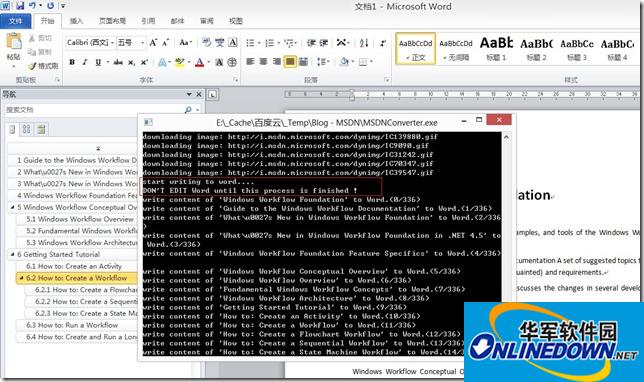Open the bullet list style dropdown
The width and height of the screenshot is (644, 382).
pos(258,43)
